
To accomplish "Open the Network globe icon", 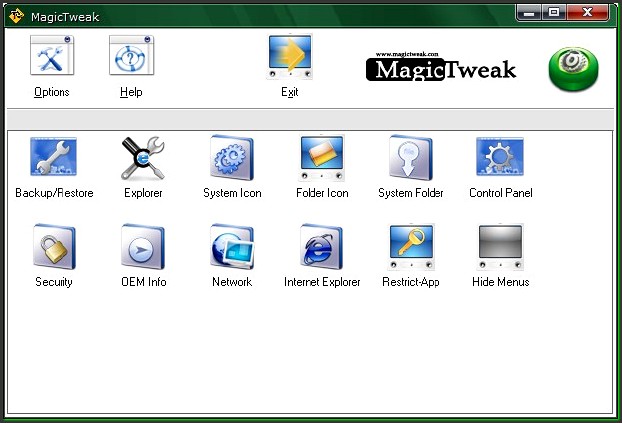I will click(x=232, y=246).
